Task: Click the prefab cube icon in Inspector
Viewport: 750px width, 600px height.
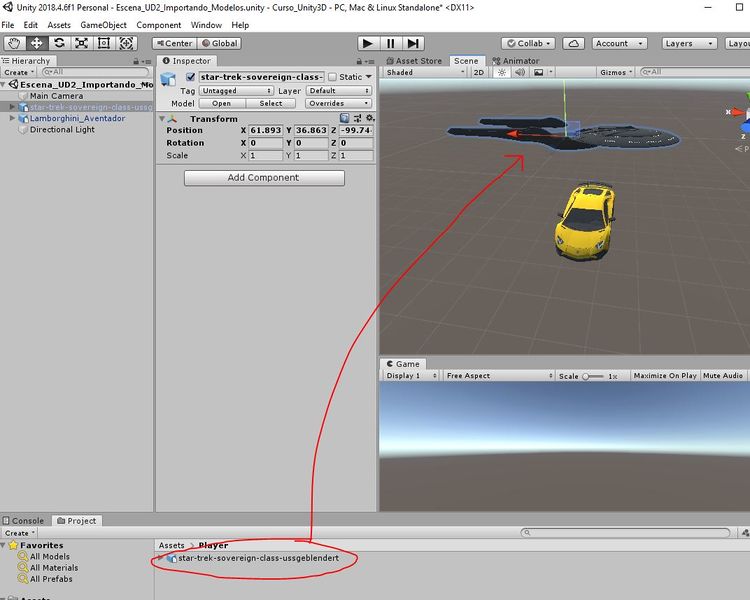Action: tap(168, 79)
